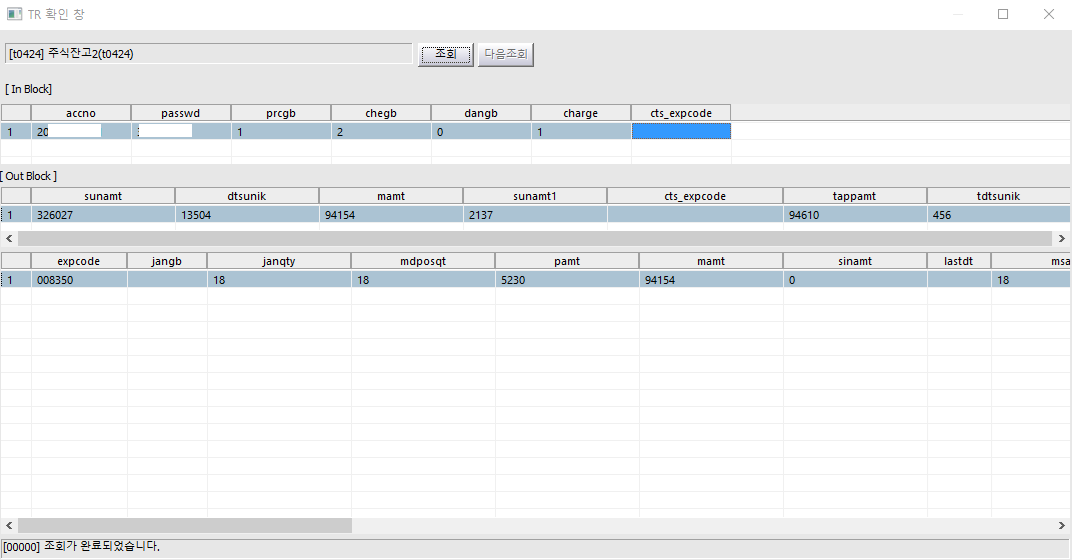Maximize the TR 확인 창 window
The height and width of the screenshot is (560, 1072).
1003,14
